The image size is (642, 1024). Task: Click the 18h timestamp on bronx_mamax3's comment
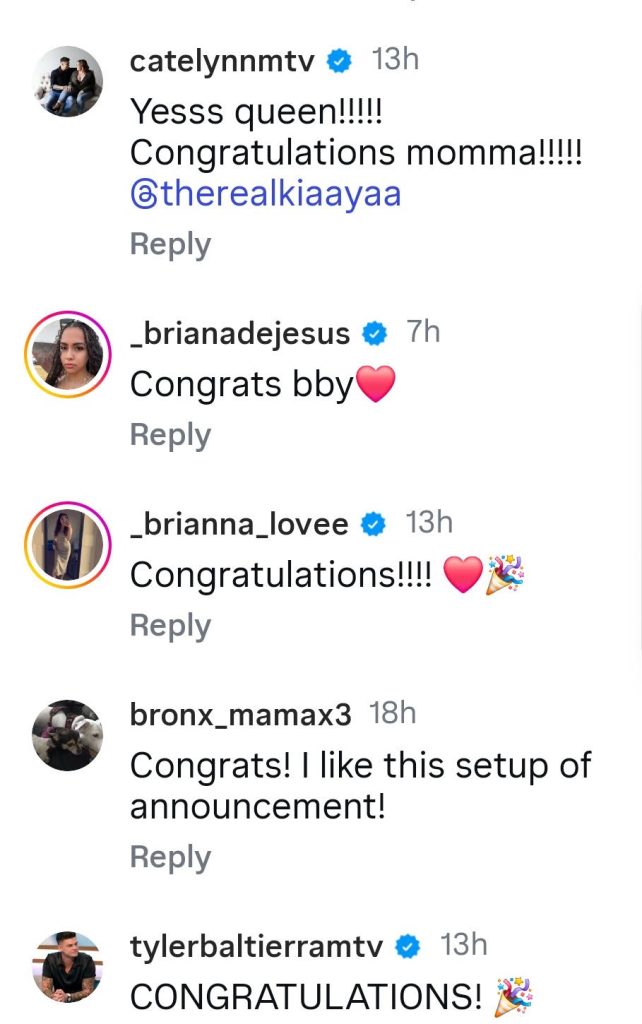point(393,715)
